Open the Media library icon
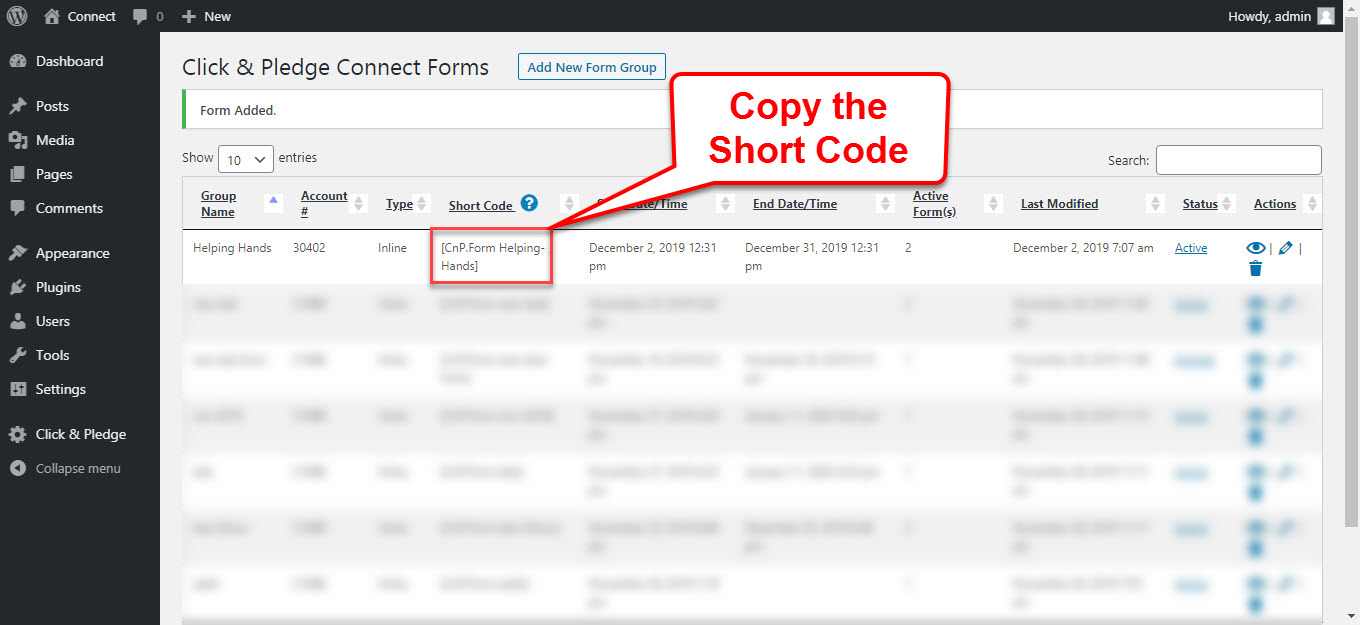 pos(18,140)
